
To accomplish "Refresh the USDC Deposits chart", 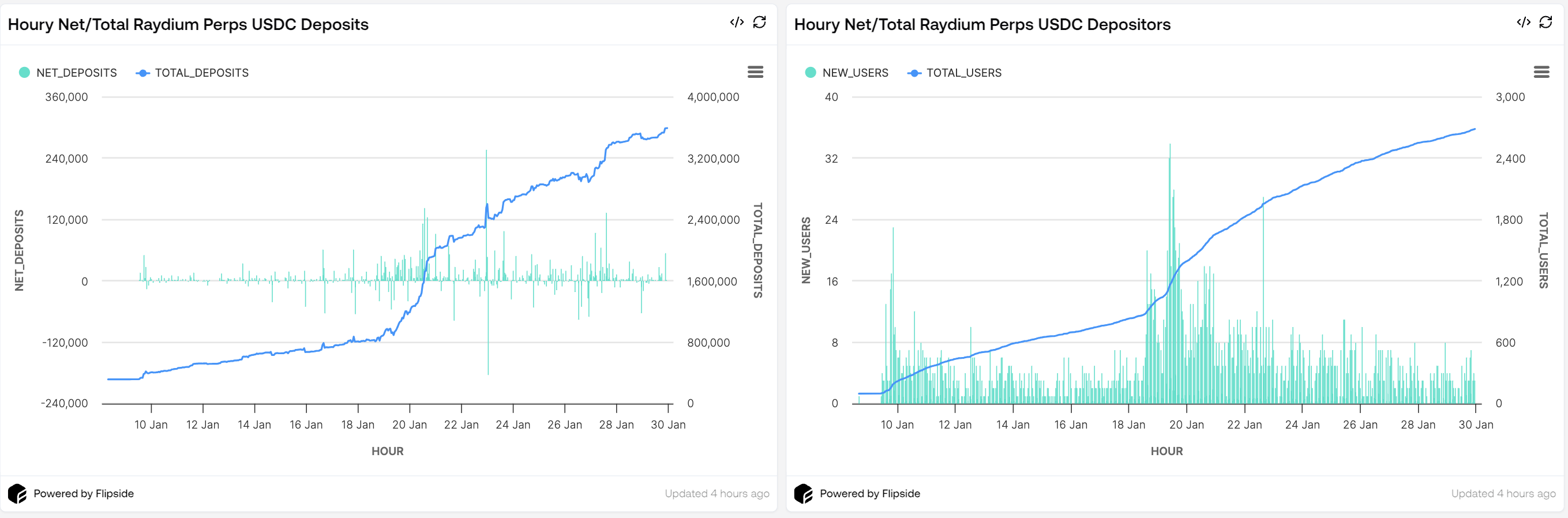I will coord(759,22).
